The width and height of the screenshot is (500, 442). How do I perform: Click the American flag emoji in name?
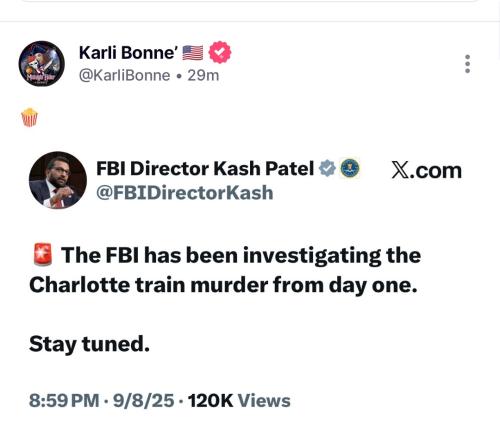click(193, 53)
